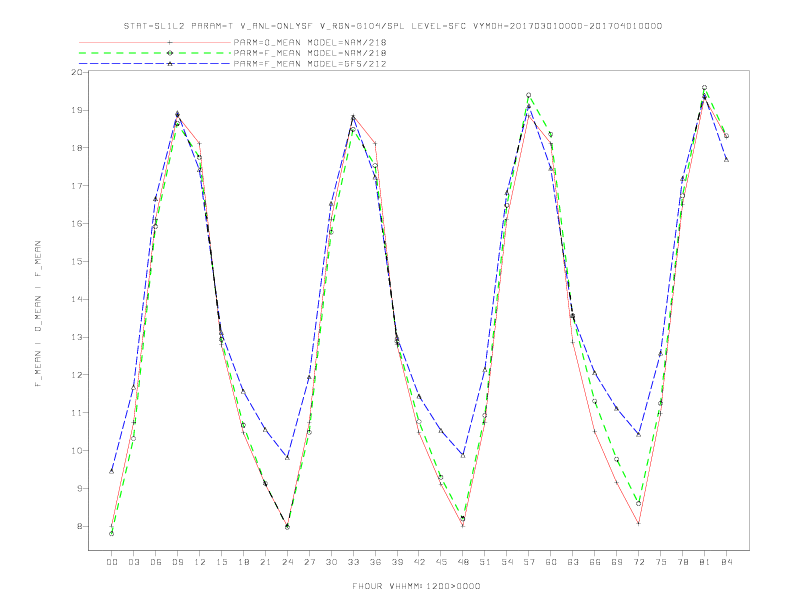
Task: Click the blue GFS triangle point at hour 42
Action: click(419, 397)
